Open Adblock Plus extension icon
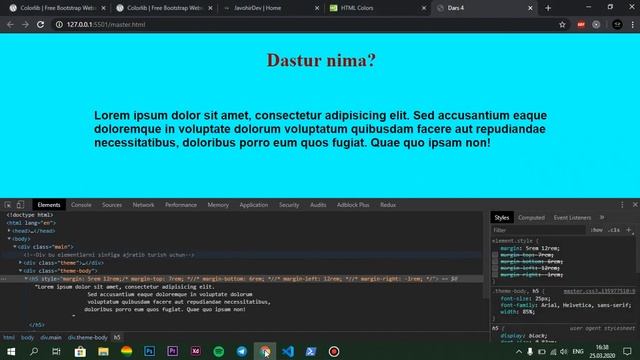 [581, 24]
